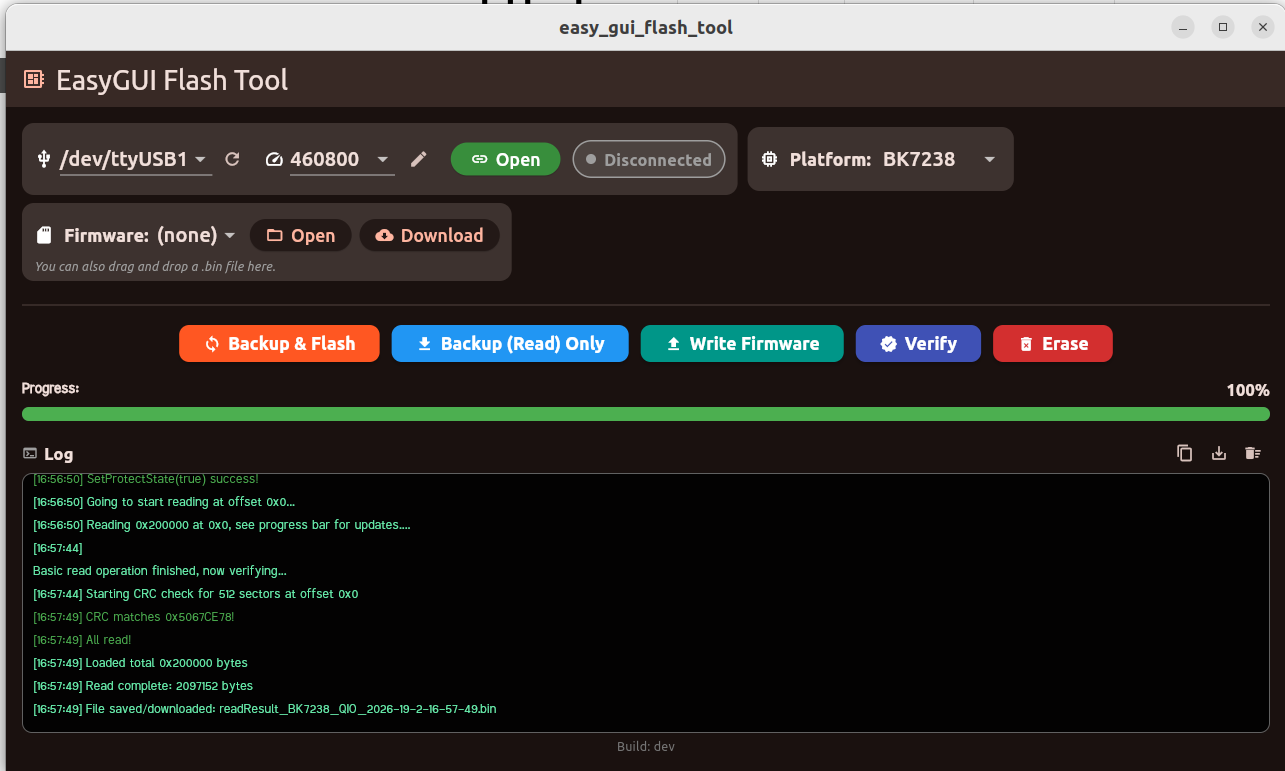The image size is (1285, 771).
Task: Click the 'All read!' log line
Action: click(82, 640)
